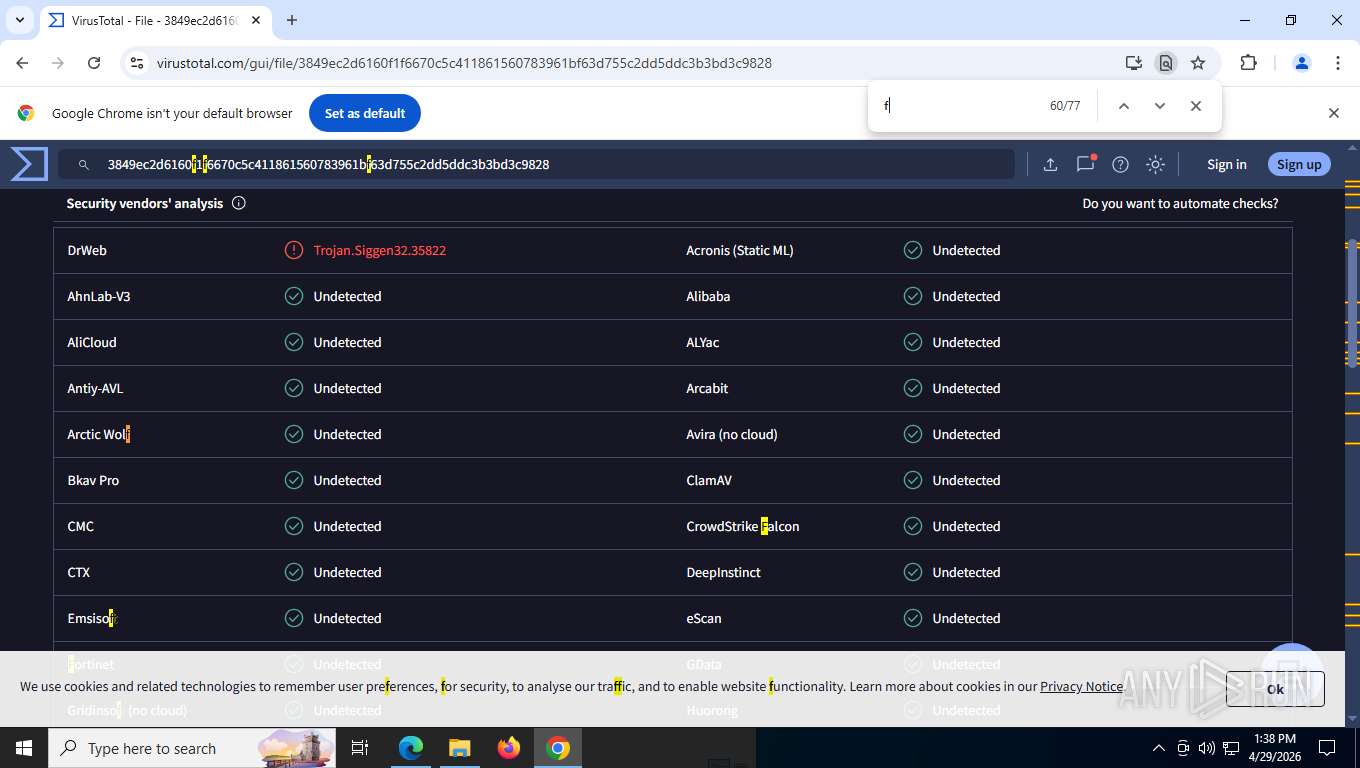Click the Acronis (Static ML) vendor name
Image resolution: width=1360 pixels, height=768 pixels.
tap(740, 250)
